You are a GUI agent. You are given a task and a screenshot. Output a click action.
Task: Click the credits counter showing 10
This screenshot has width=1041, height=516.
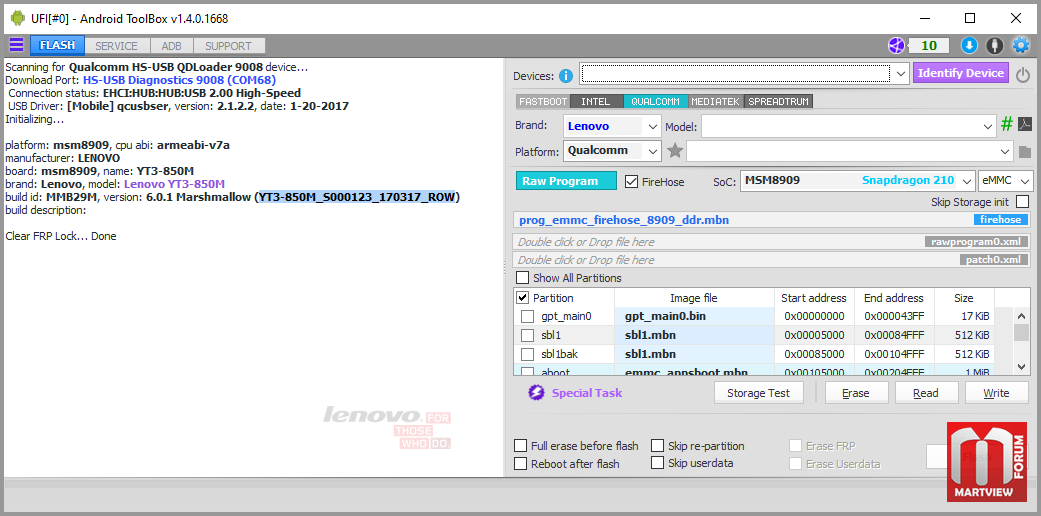coord(928,45)
